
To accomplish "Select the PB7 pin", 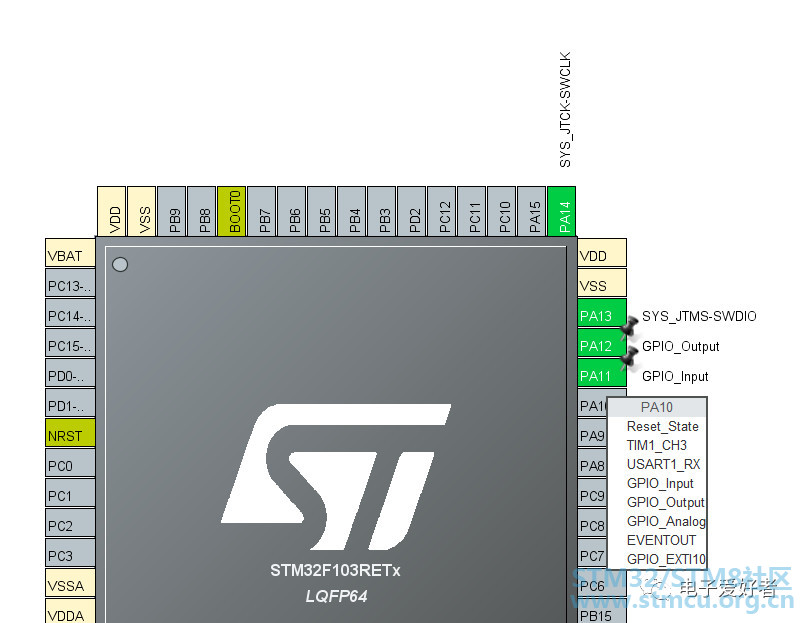I will (x=262, y=211).
